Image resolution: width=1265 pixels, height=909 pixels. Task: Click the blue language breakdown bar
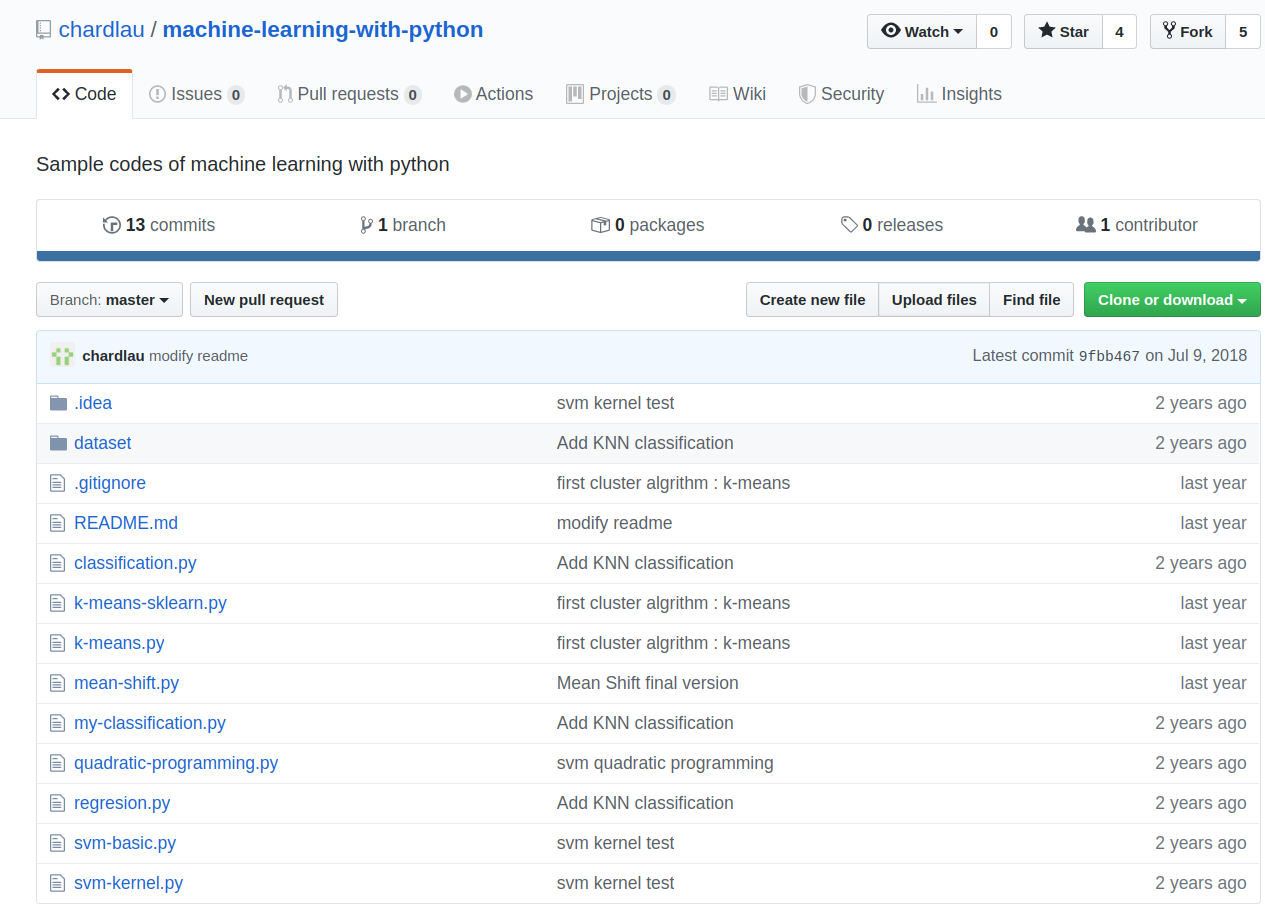coord(648,257)
